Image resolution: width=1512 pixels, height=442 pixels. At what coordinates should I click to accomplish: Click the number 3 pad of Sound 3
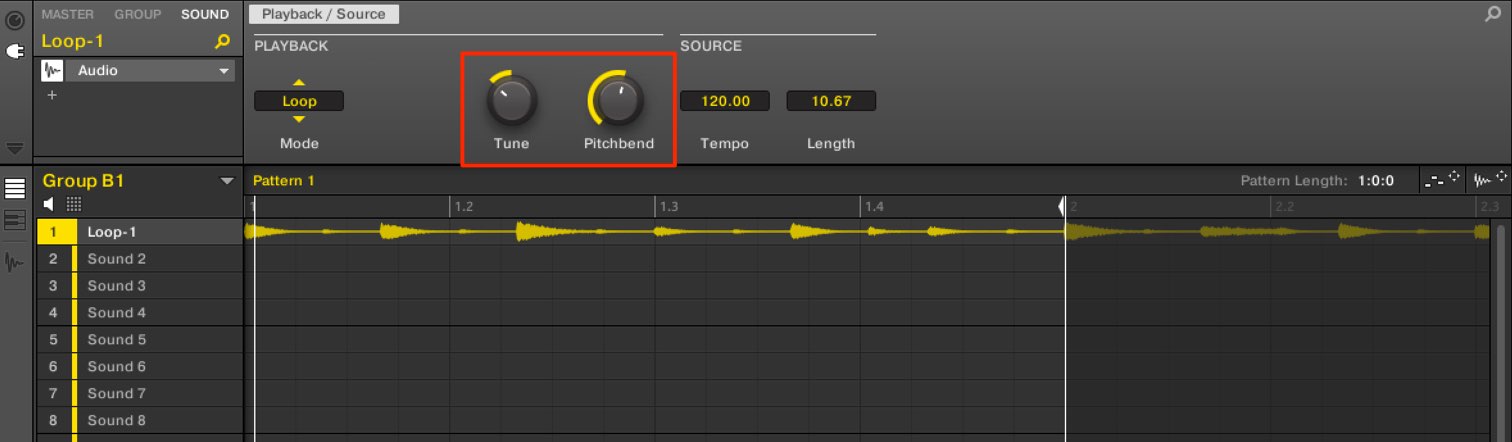tap(53, 286)
